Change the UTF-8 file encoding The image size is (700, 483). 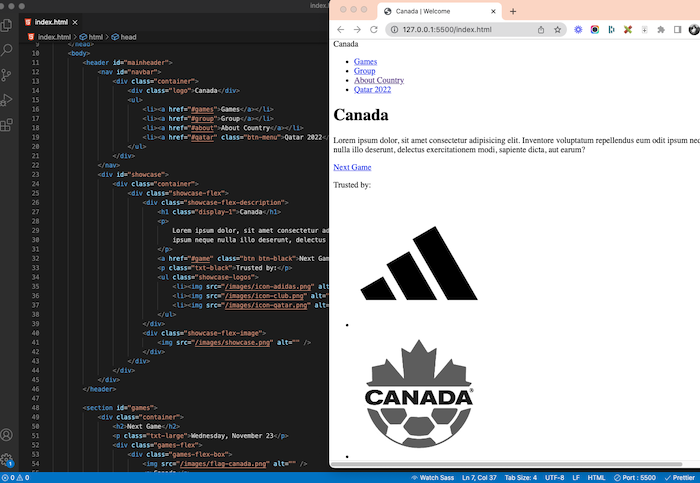[x=554, y=478]
